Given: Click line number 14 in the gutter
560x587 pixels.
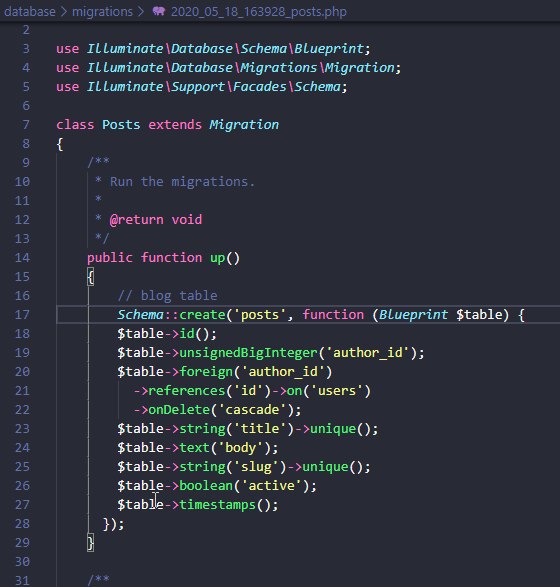Looking at the screenshot, I should tap(22, 258).
